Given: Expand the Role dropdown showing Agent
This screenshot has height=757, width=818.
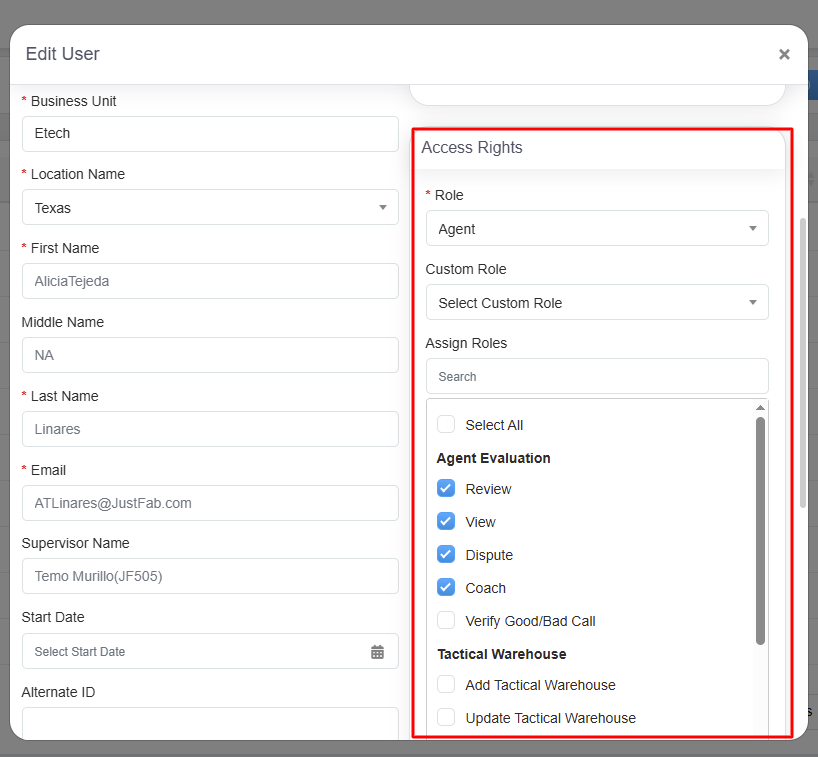Looking at the screenshot, I should click(x=597, y=229).
